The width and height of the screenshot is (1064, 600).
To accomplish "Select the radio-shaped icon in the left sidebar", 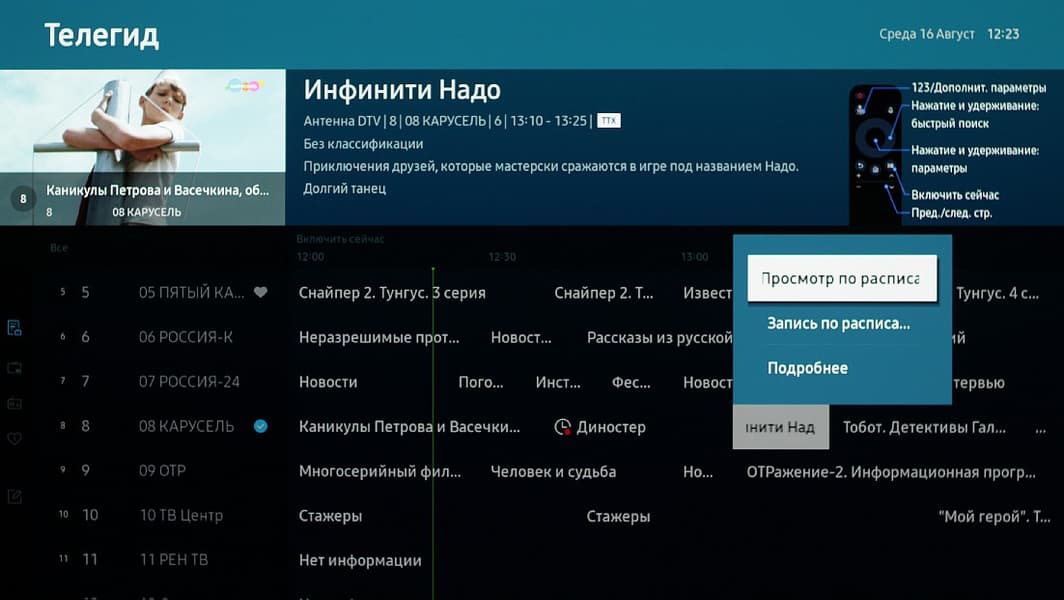I will 14,403.
